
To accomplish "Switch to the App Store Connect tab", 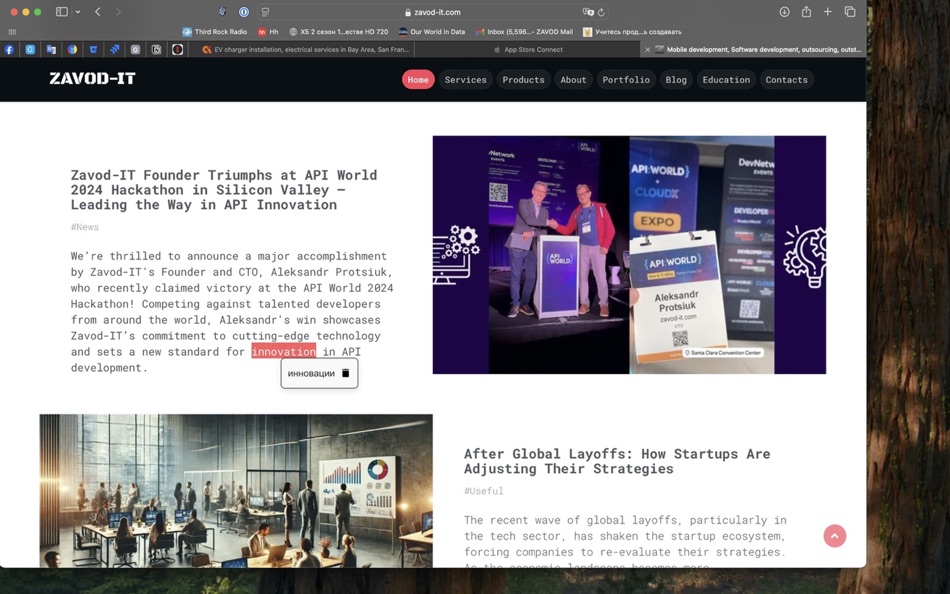I will [527, 50].
